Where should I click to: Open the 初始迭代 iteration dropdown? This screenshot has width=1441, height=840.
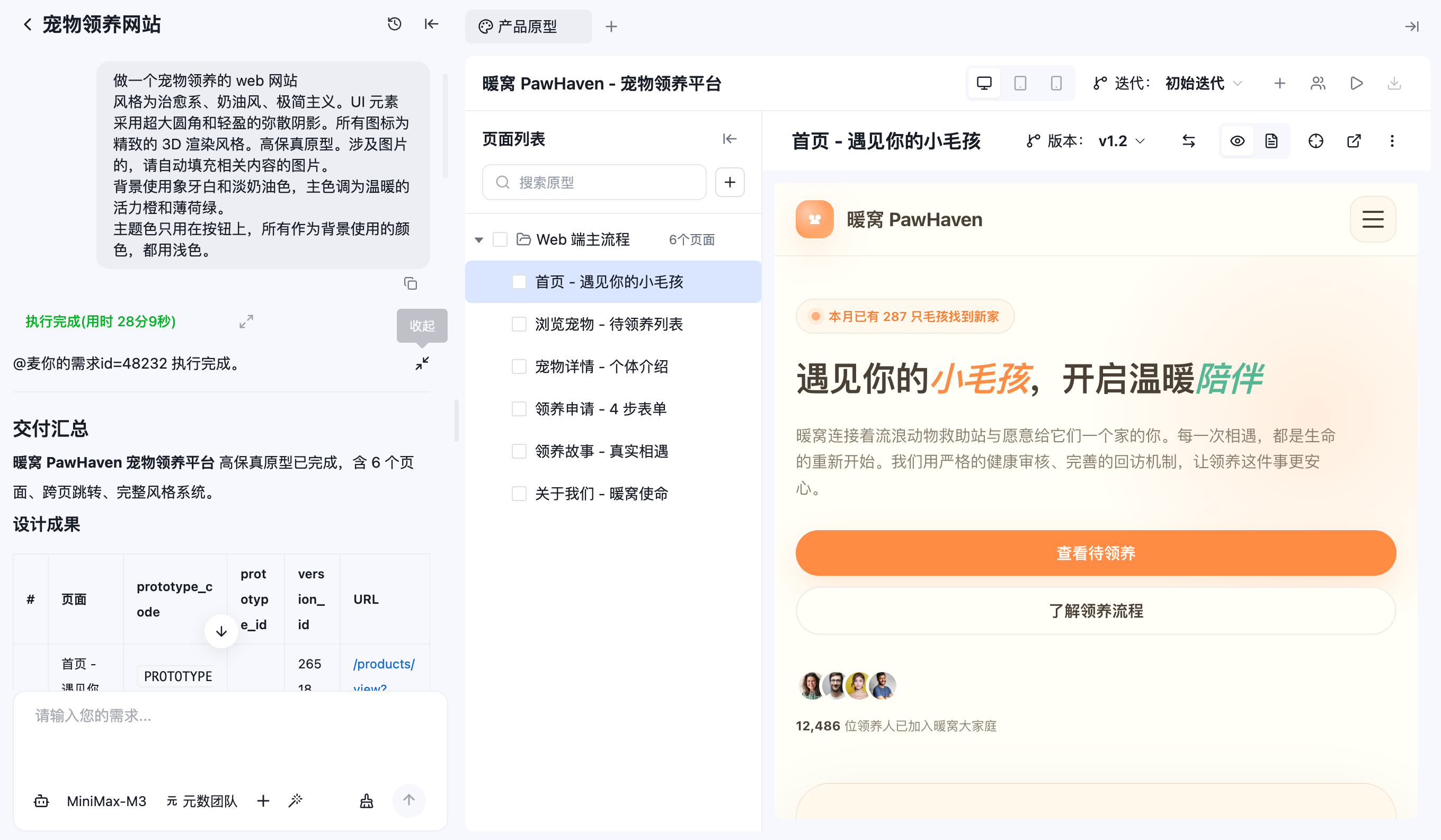[1203, 84]
